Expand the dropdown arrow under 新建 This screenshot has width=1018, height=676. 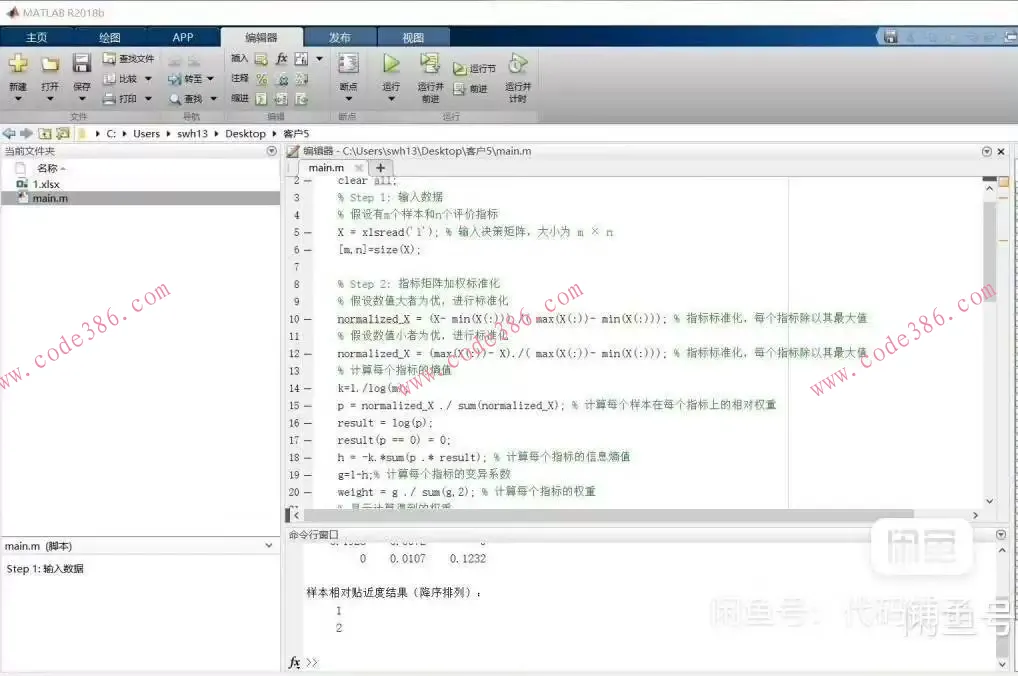pyautogui.click(x=18, y=99)
